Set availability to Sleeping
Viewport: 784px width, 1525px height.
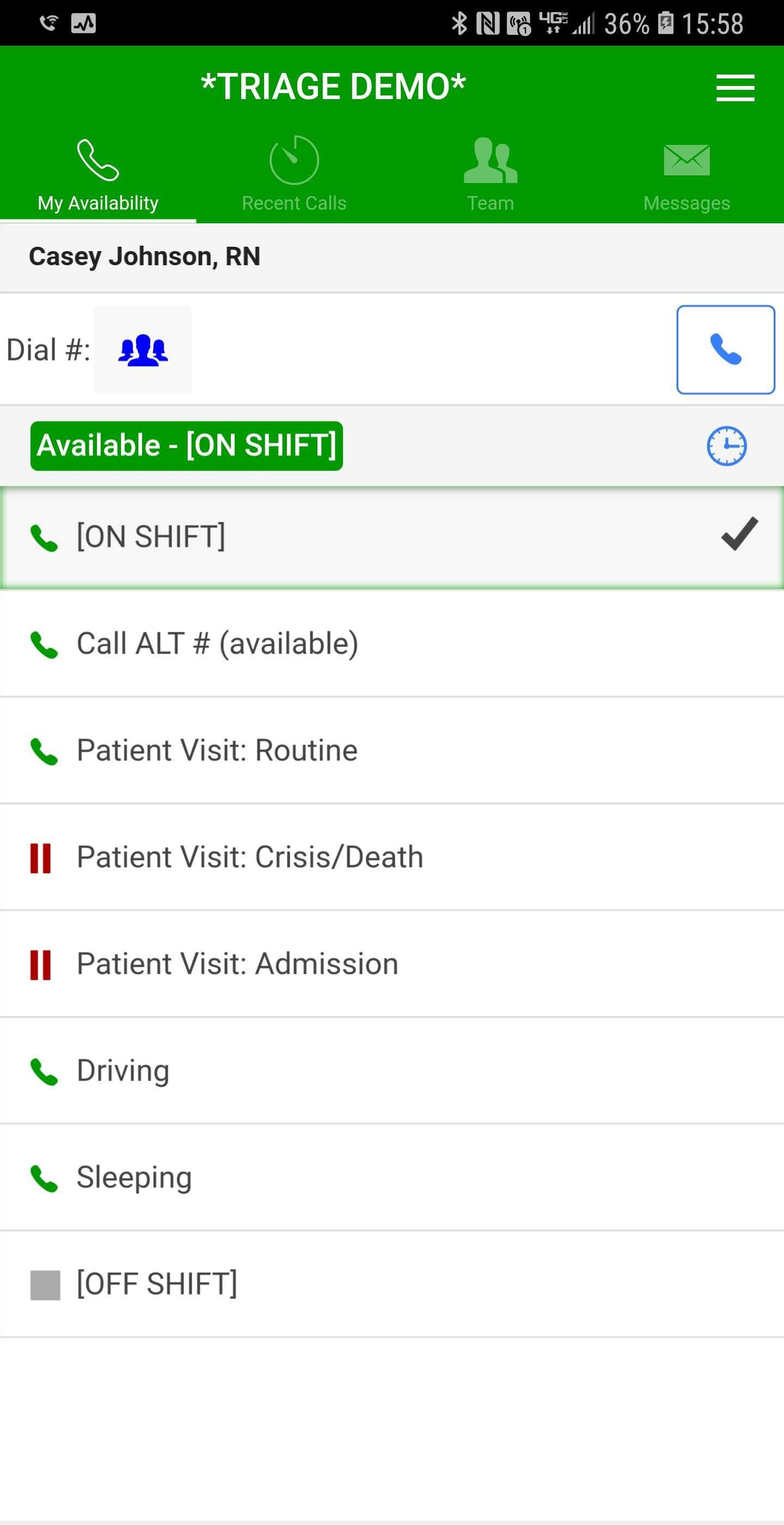click(x=390, y=1177)
